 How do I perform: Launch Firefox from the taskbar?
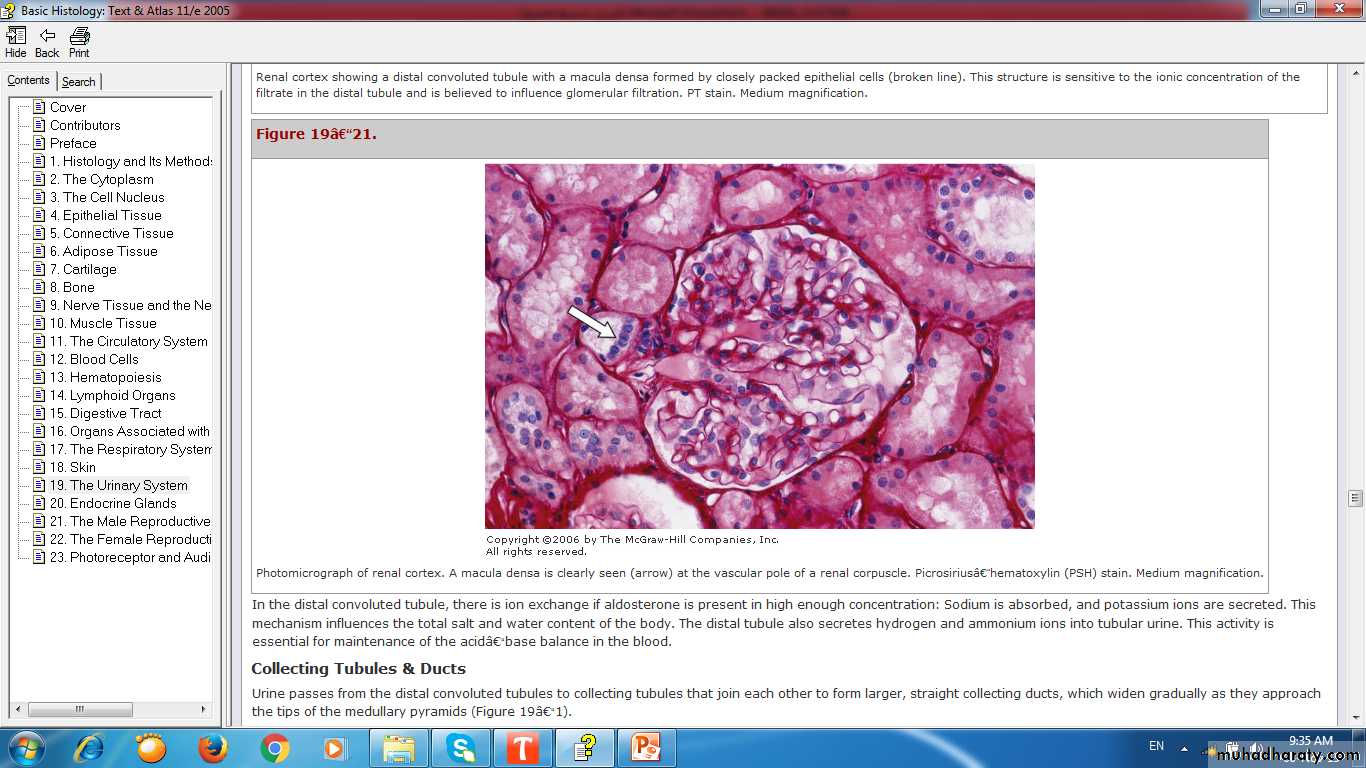point(212,748)
